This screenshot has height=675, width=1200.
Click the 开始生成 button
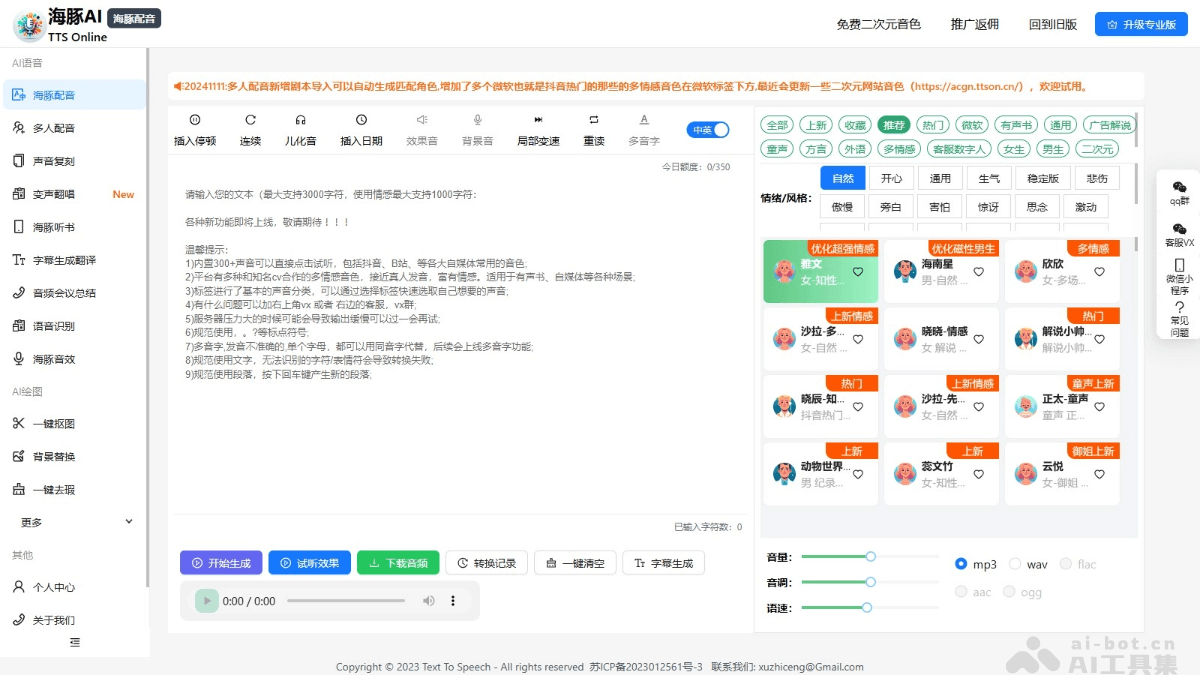coord(220,562)
